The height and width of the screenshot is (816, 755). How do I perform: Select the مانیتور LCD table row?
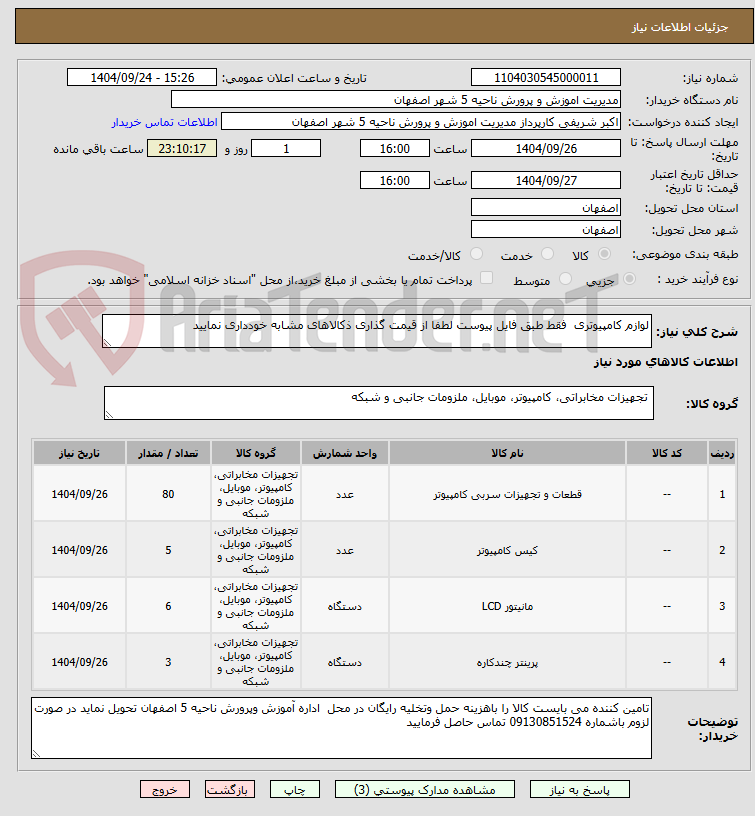click(x=385, y=606)
